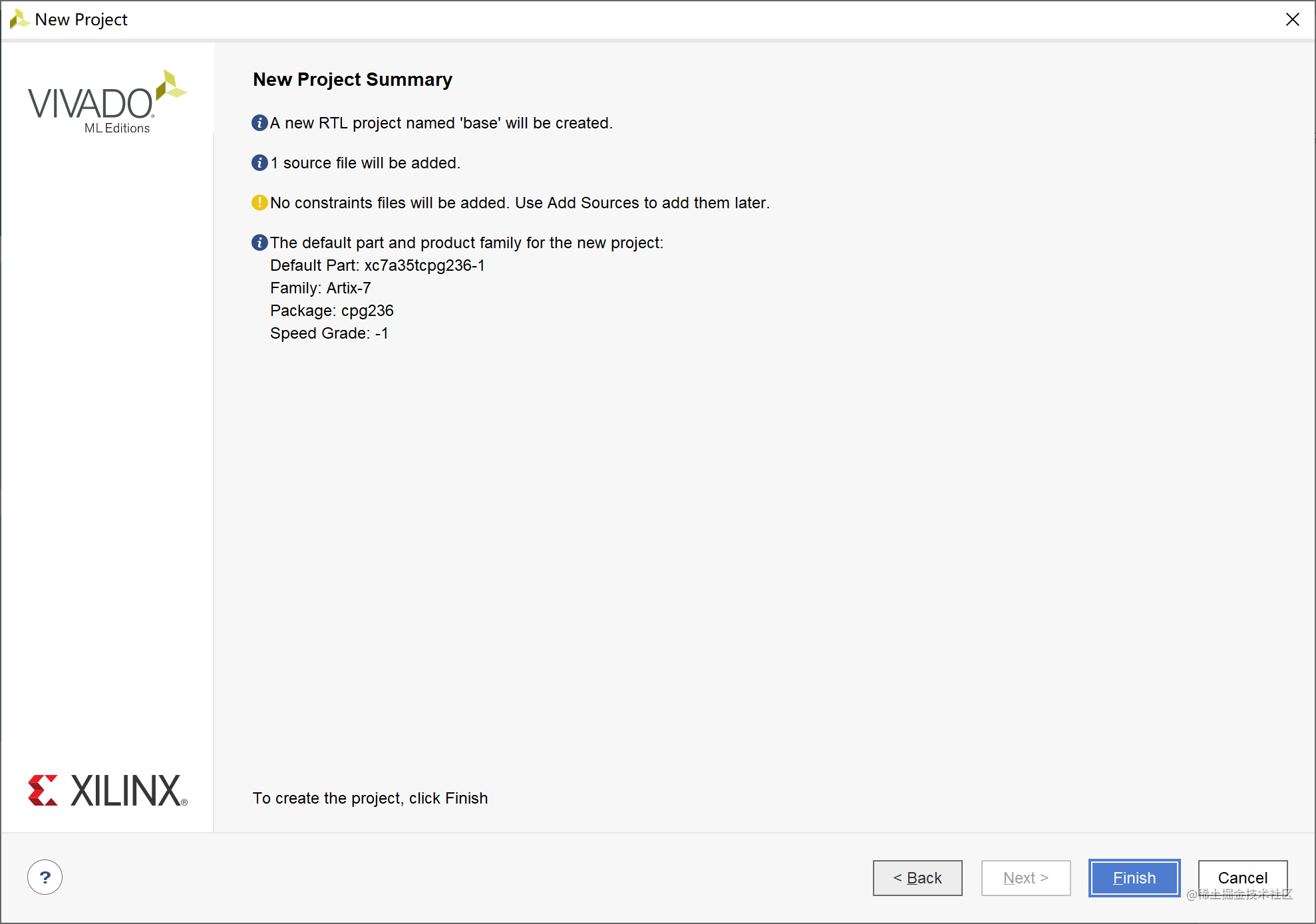Click the Default Part xc7a35tcpg236-1 text

377,265
